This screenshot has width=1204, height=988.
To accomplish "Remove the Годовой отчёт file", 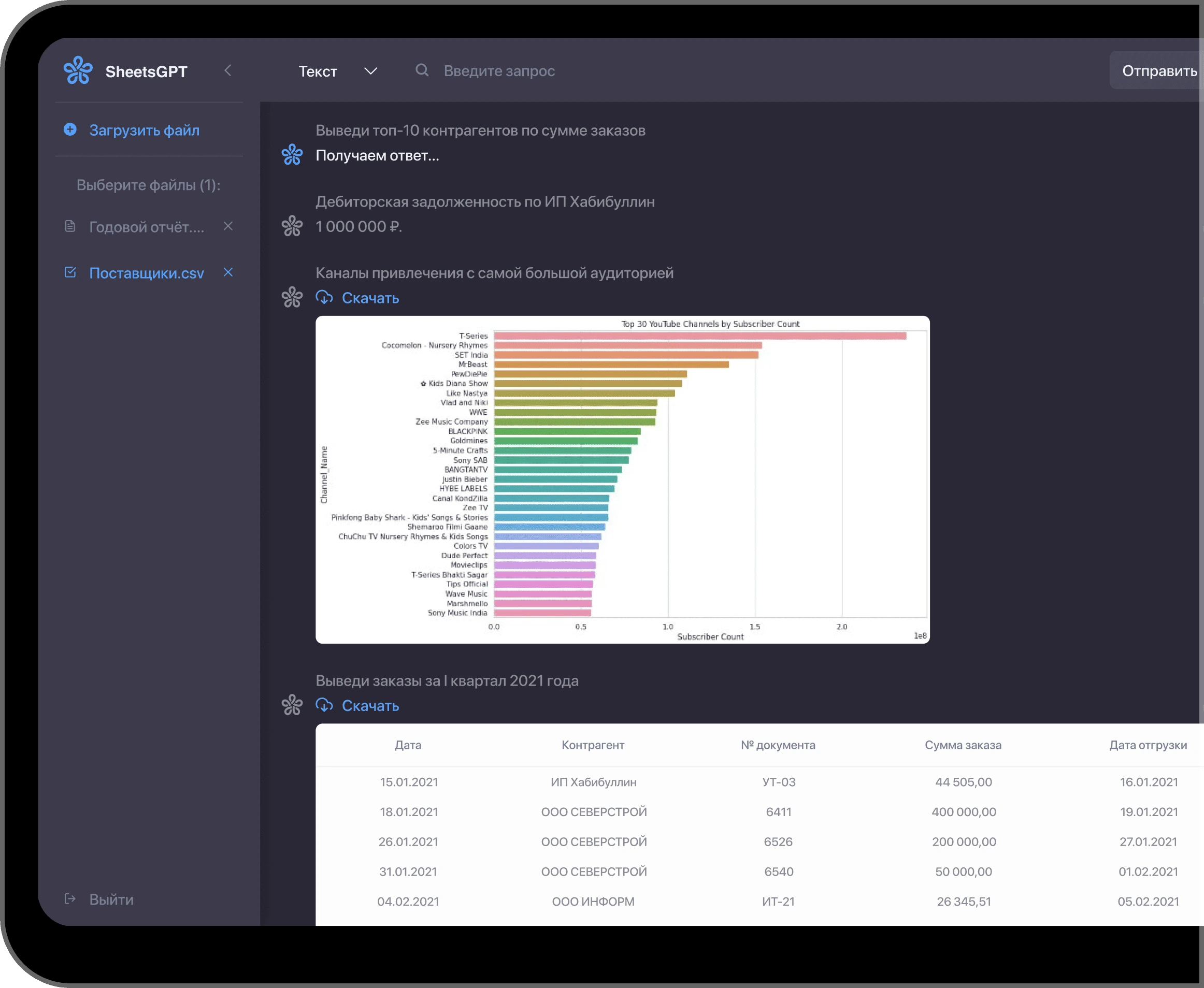I will point(228,226).
